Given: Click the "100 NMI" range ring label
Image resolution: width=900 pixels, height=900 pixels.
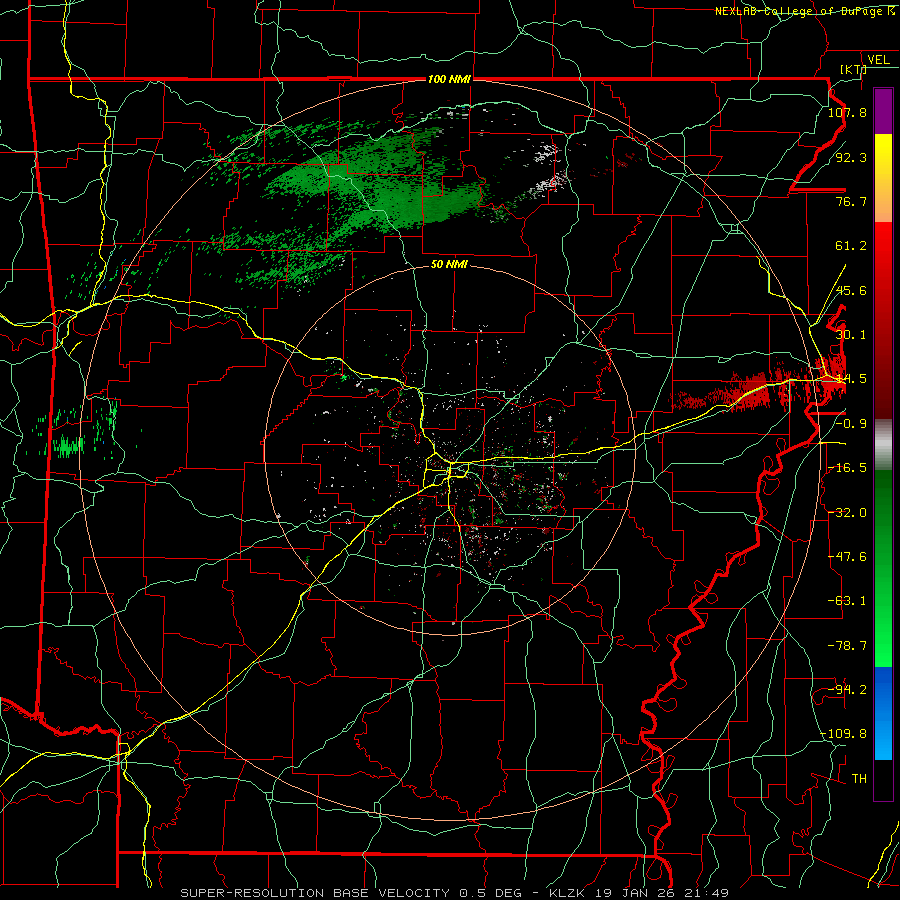Looking at the screenshot, I should pos(449,79).
